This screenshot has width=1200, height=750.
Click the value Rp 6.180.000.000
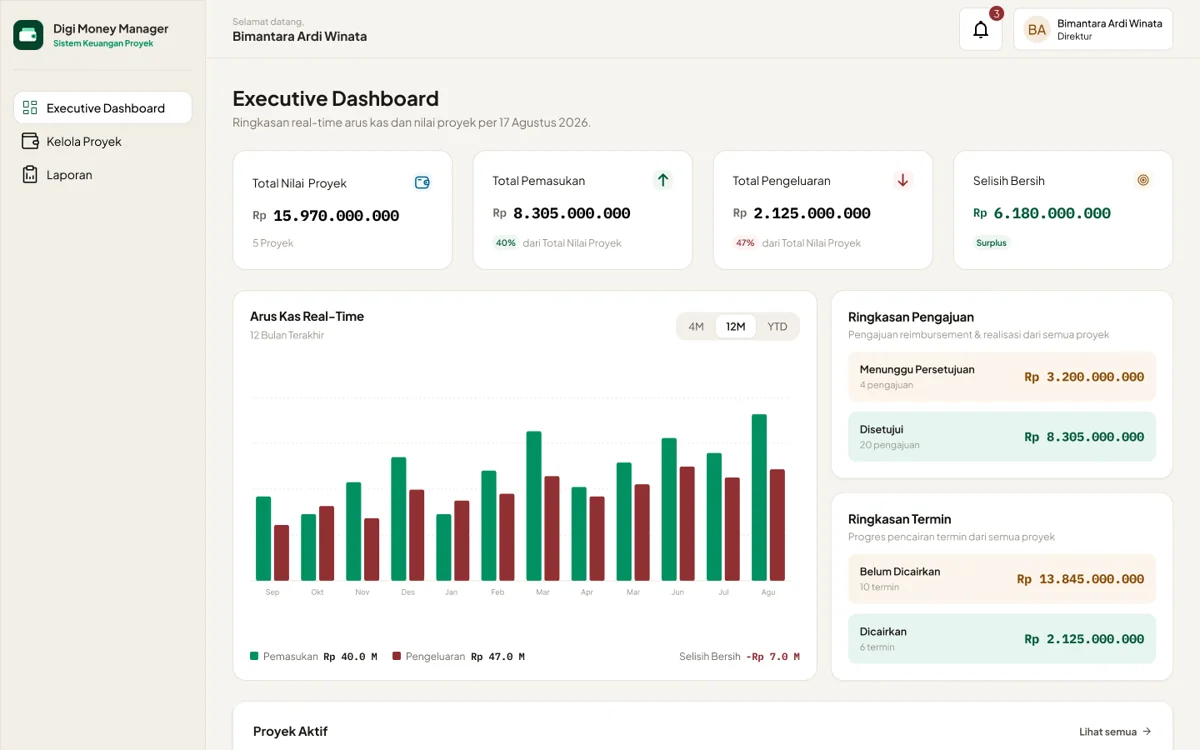(1042, 213)
